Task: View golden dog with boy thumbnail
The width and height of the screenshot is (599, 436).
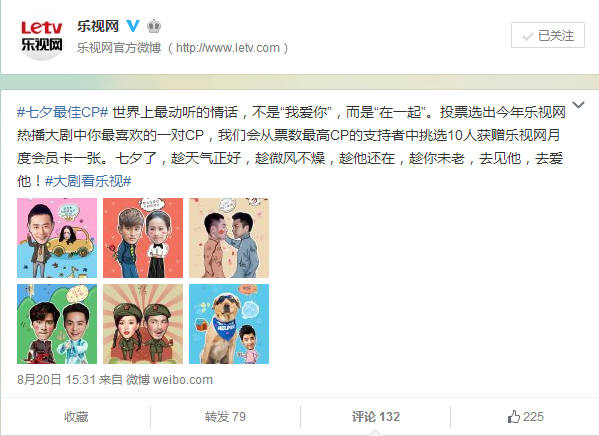Action: 229,324
